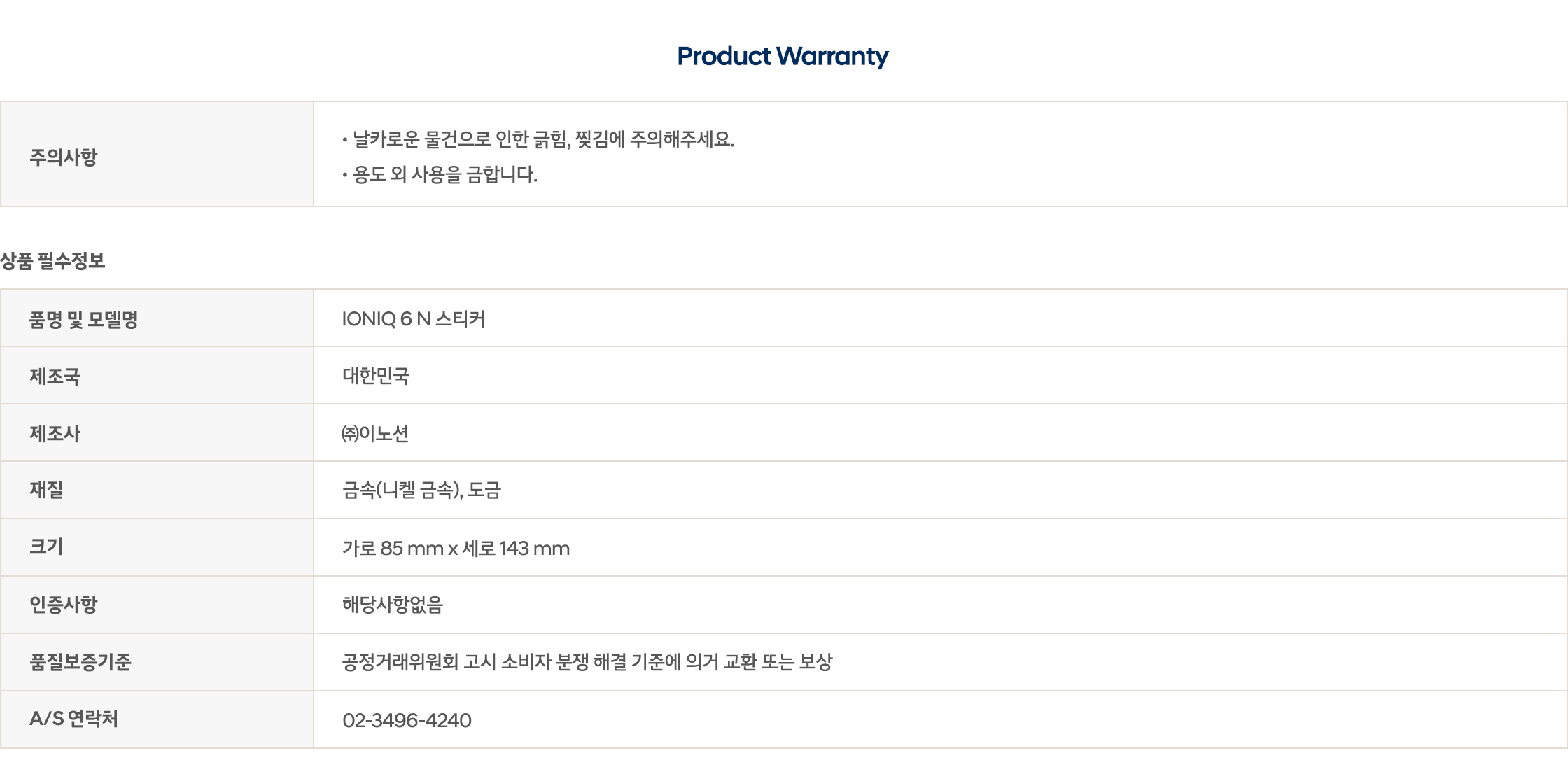Click the Product Warranty heading
Viewport: 1568px width, 767px height.
pyautogui.click(x=783, y=56)
